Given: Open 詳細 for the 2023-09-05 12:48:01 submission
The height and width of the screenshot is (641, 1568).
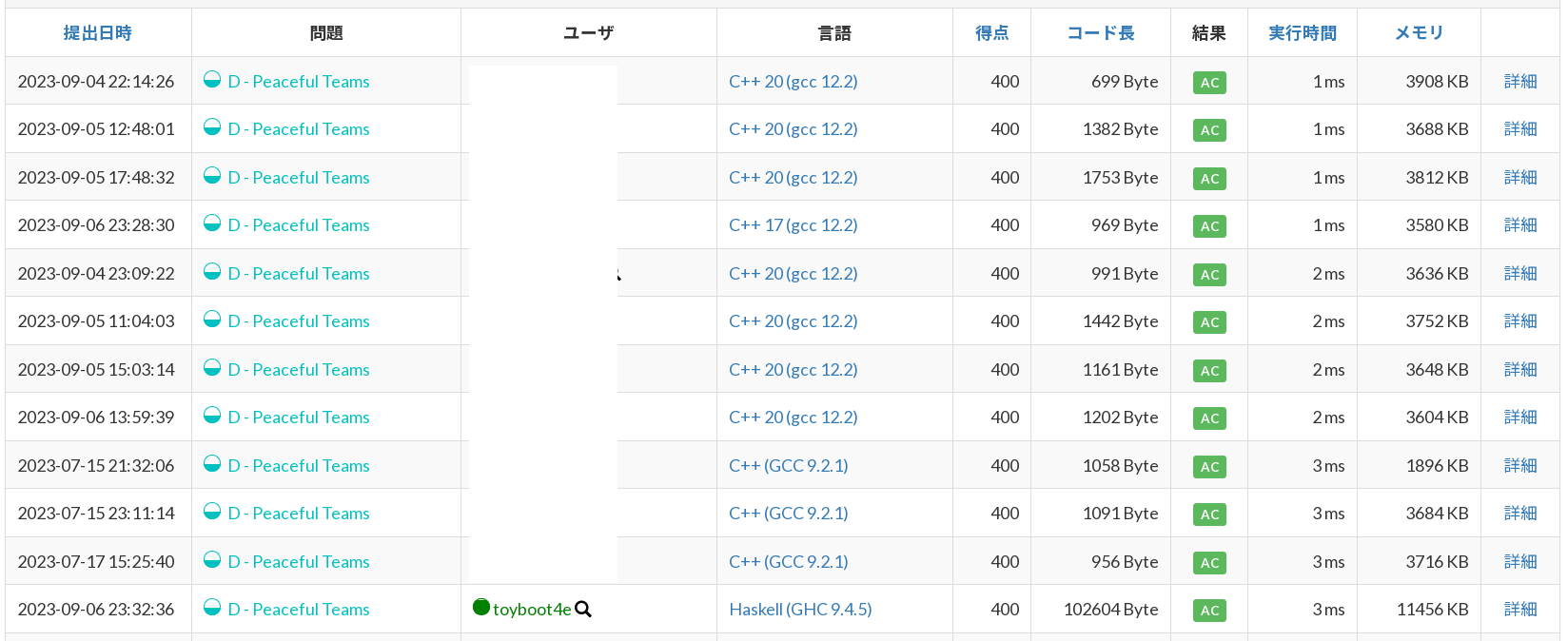Looking at the screenshot, I should 1520,129.
